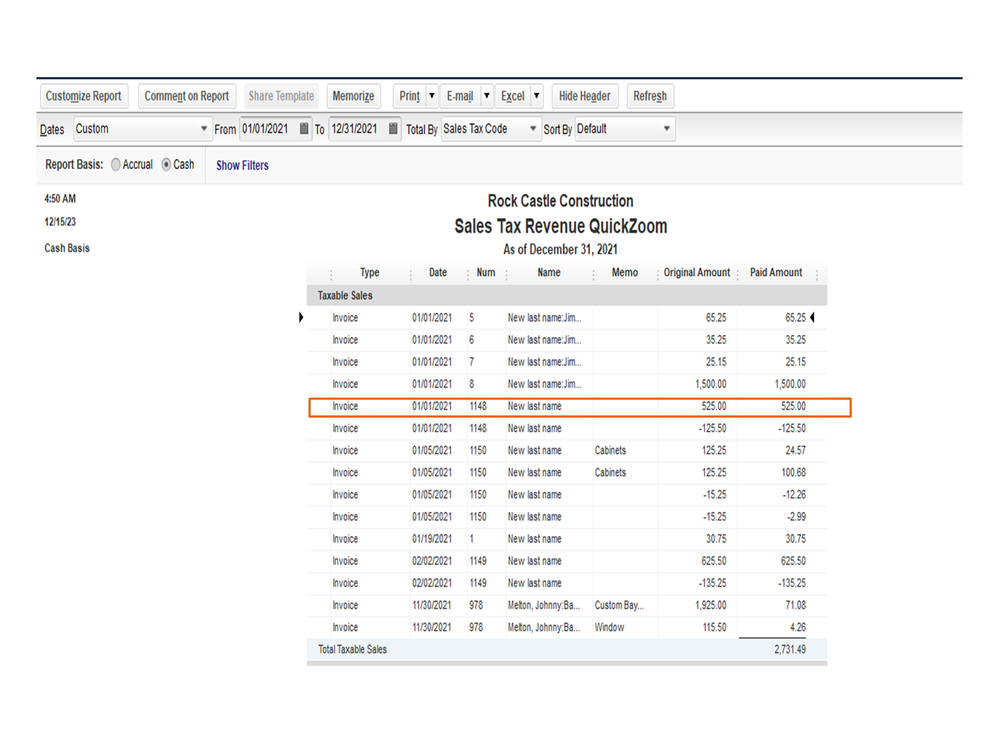Click the As of December 31, 2021 subtitle
This screenshot has width=999, height=749.
pyautogui.click(x=560, y=249)
